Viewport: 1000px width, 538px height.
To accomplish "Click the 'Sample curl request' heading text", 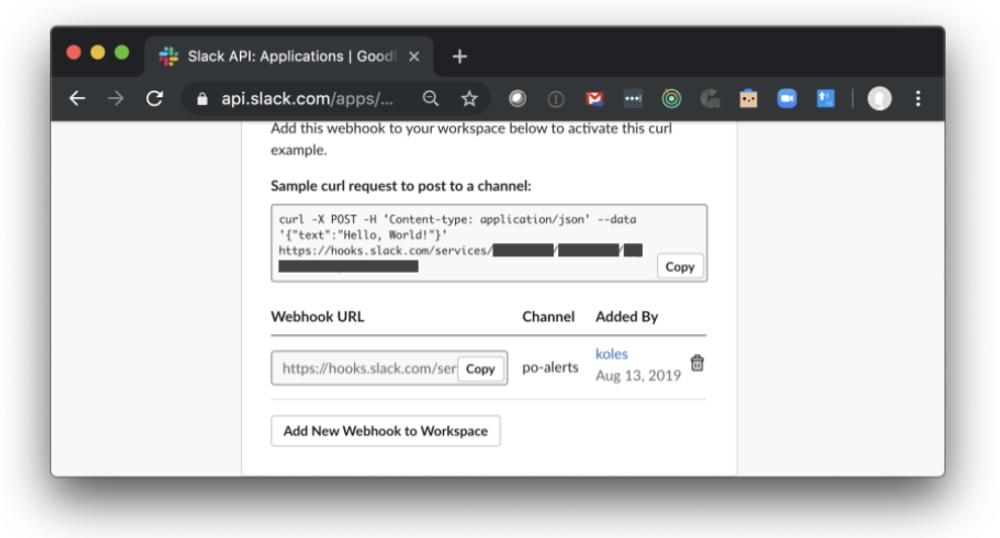I will tap(401, 185).
